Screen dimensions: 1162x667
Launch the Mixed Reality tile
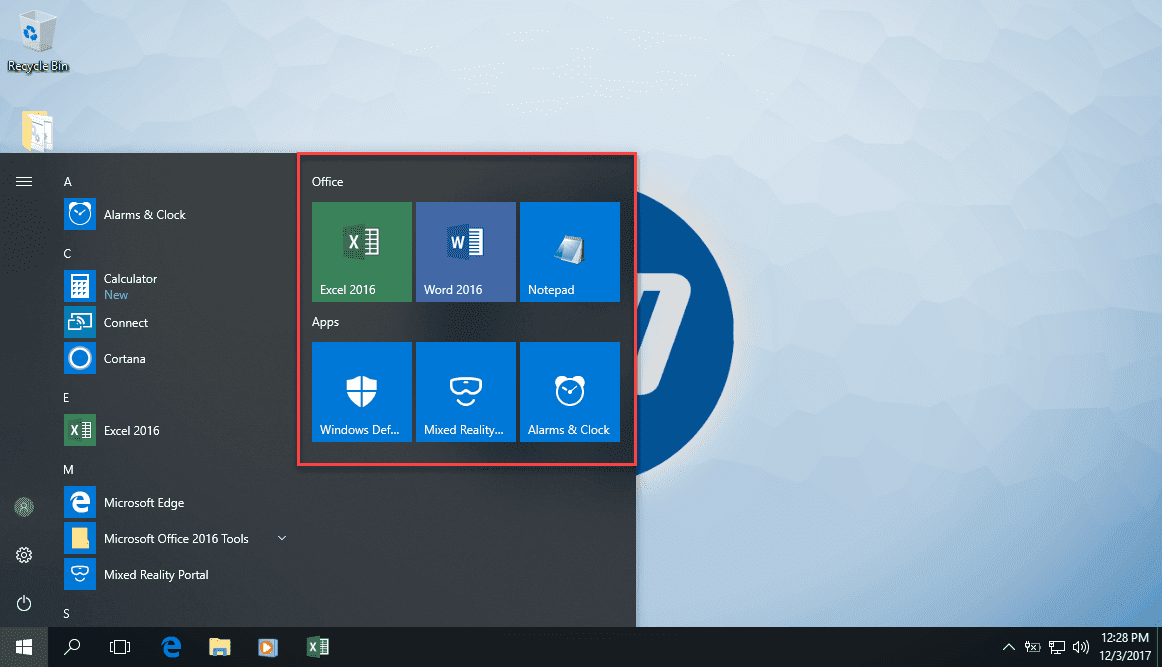click(465, 392)
